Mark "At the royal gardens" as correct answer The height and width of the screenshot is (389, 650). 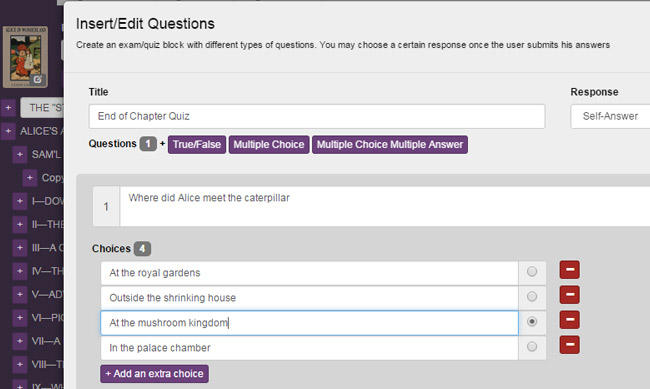point(532,272)
